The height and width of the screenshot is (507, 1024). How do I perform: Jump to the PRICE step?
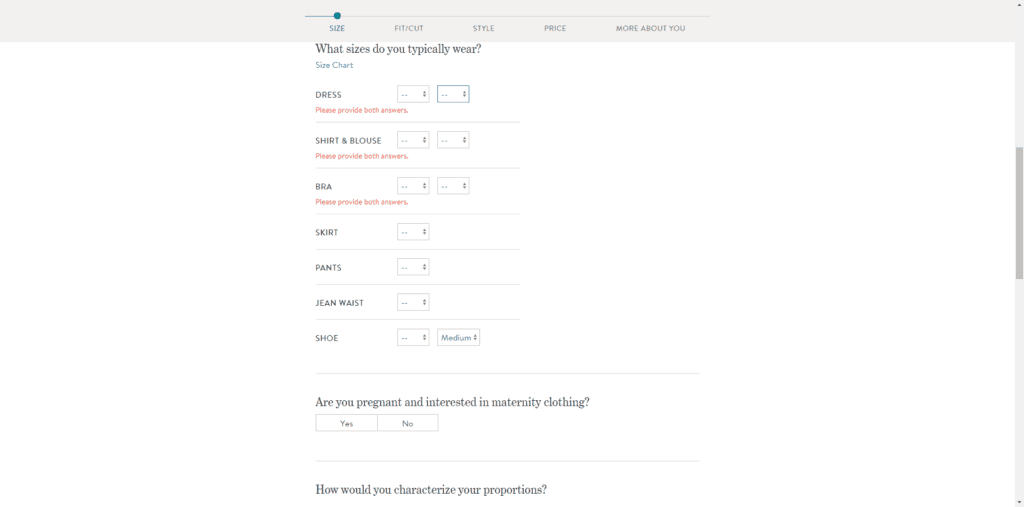[x=555, y=29]
